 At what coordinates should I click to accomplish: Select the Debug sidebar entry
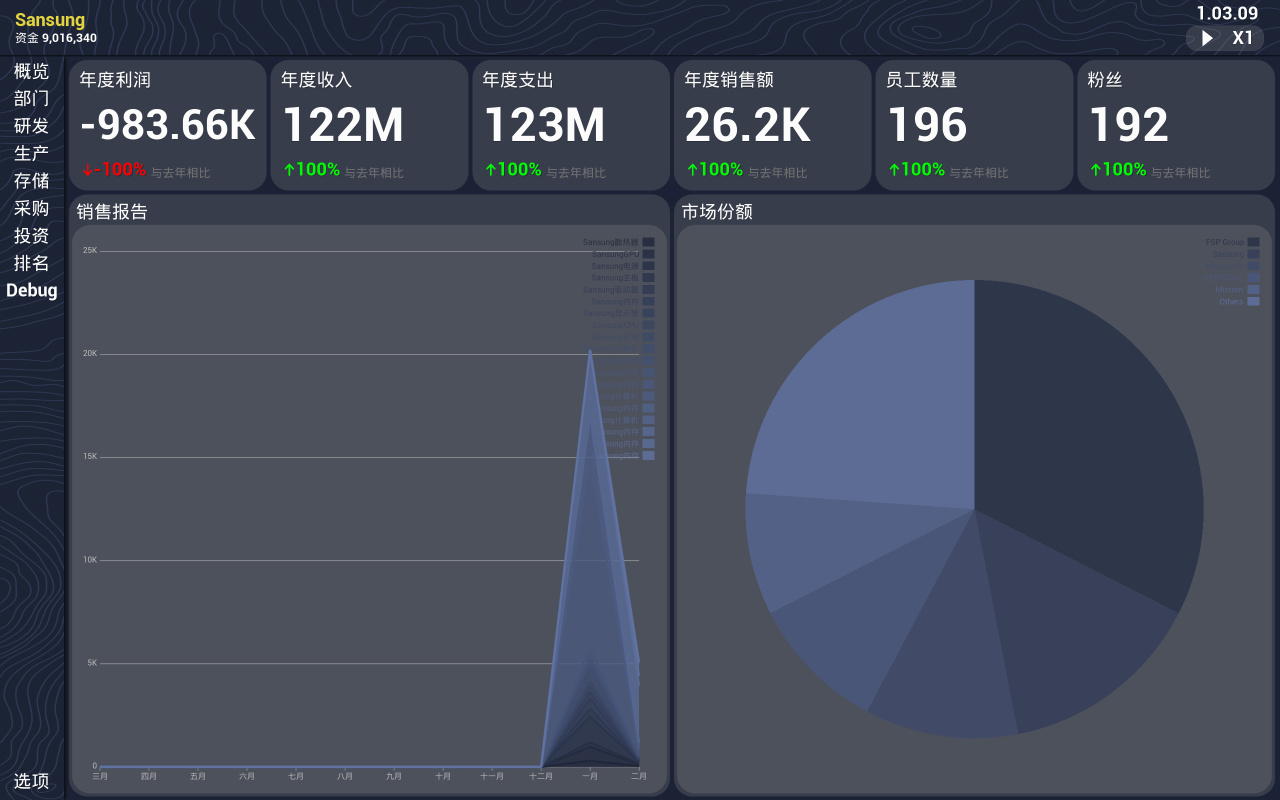(32, 291)
